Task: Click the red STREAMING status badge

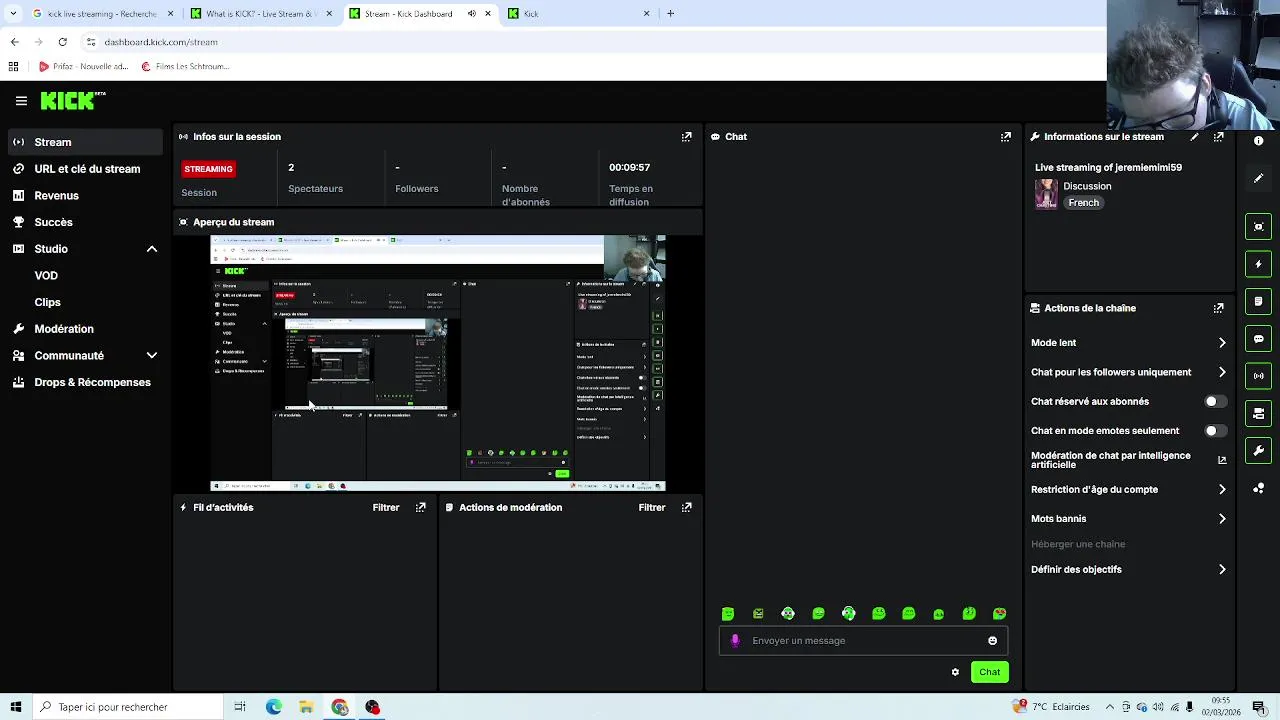Action: tap(208, 169)
